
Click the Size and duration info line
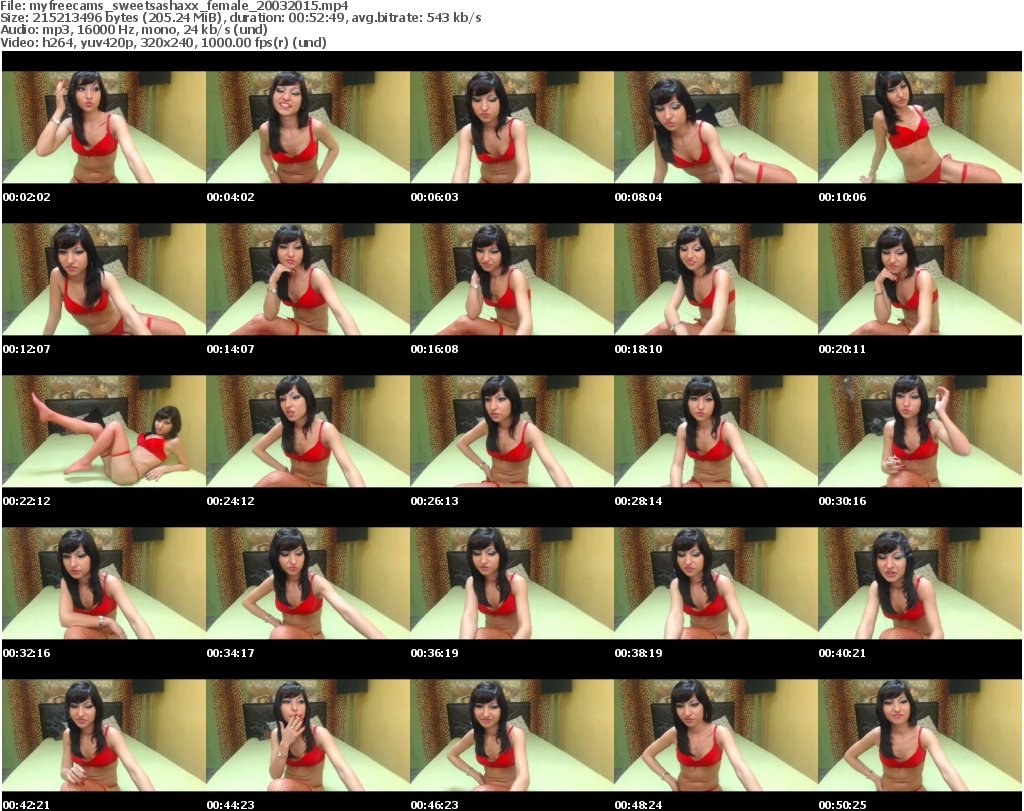tap(241, 18)
